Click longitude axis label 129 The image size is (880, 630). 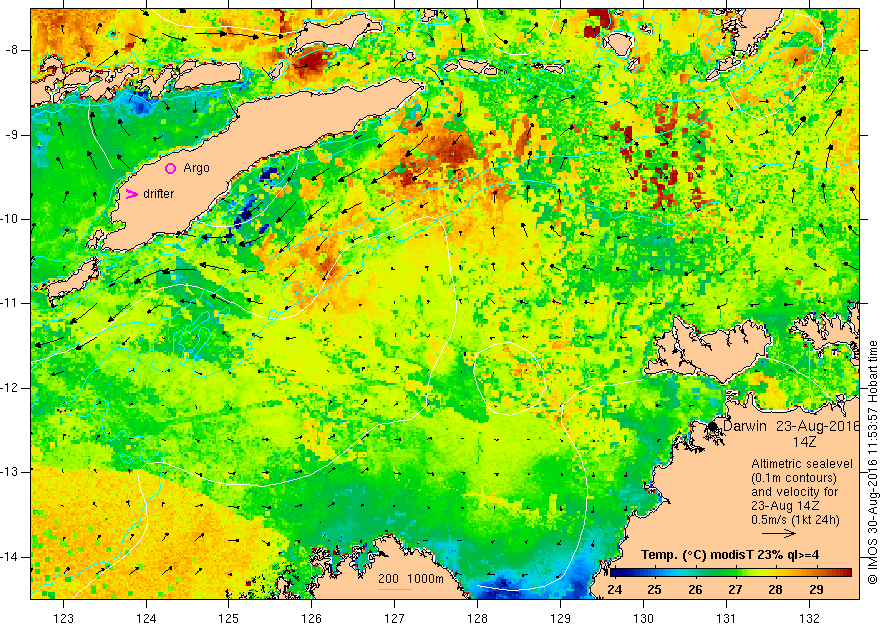(x=560, y=619)
